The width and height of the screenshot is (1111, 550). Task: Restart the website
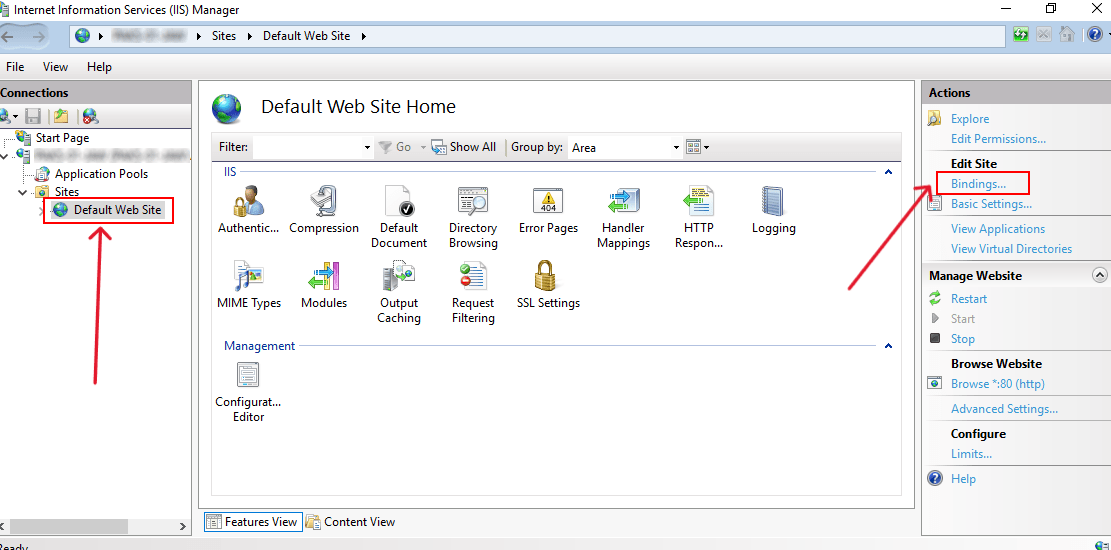point(969,299)
